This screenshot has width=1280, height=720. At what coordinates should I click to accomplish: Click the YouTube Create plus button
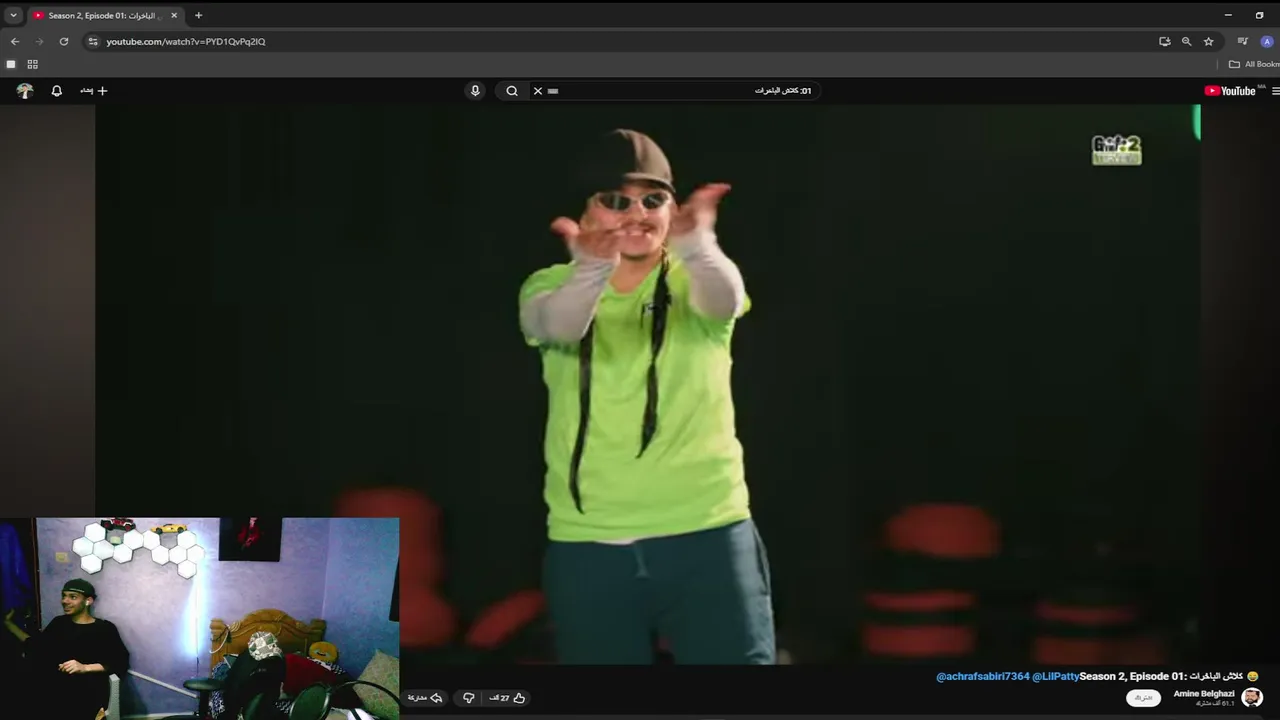coord(94,91)
